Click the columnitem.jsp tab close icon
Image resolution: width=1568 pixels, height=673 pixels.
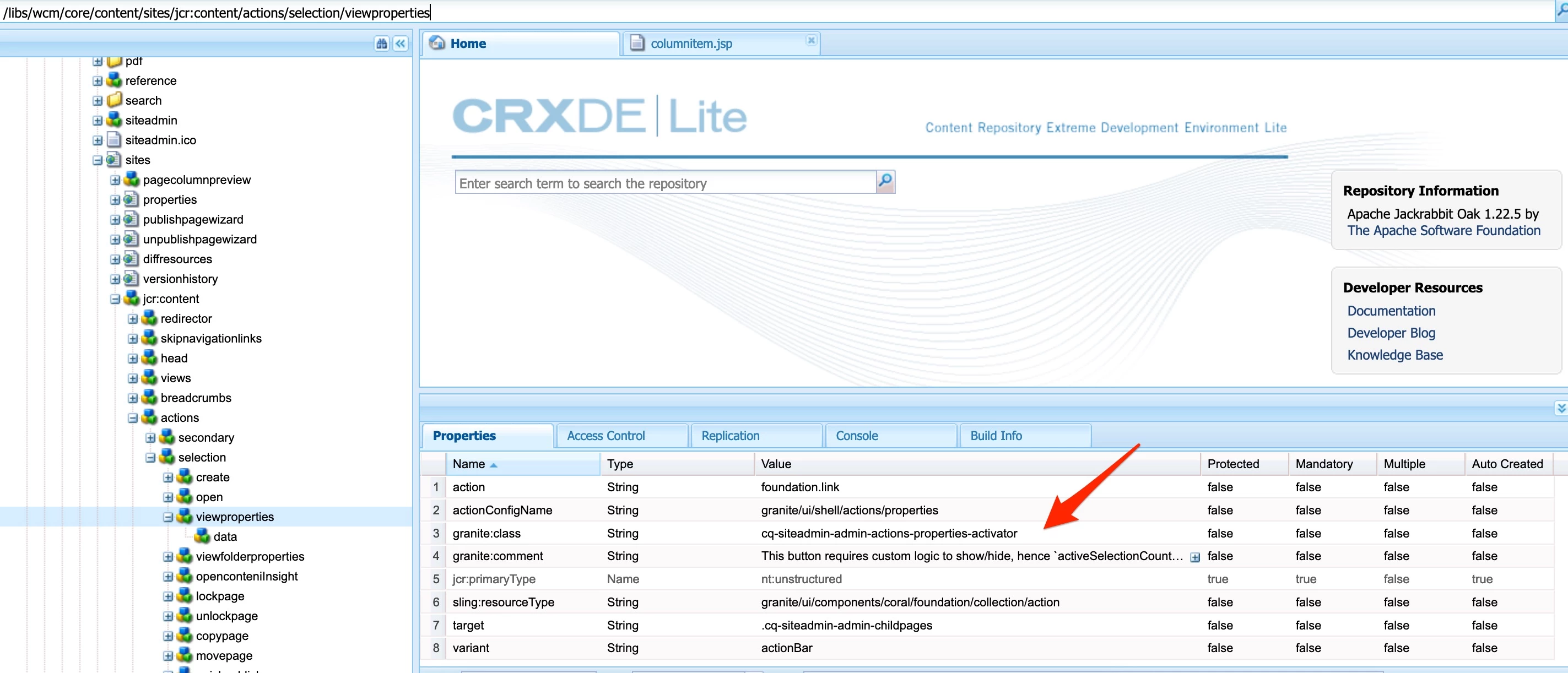click(811, 41)
